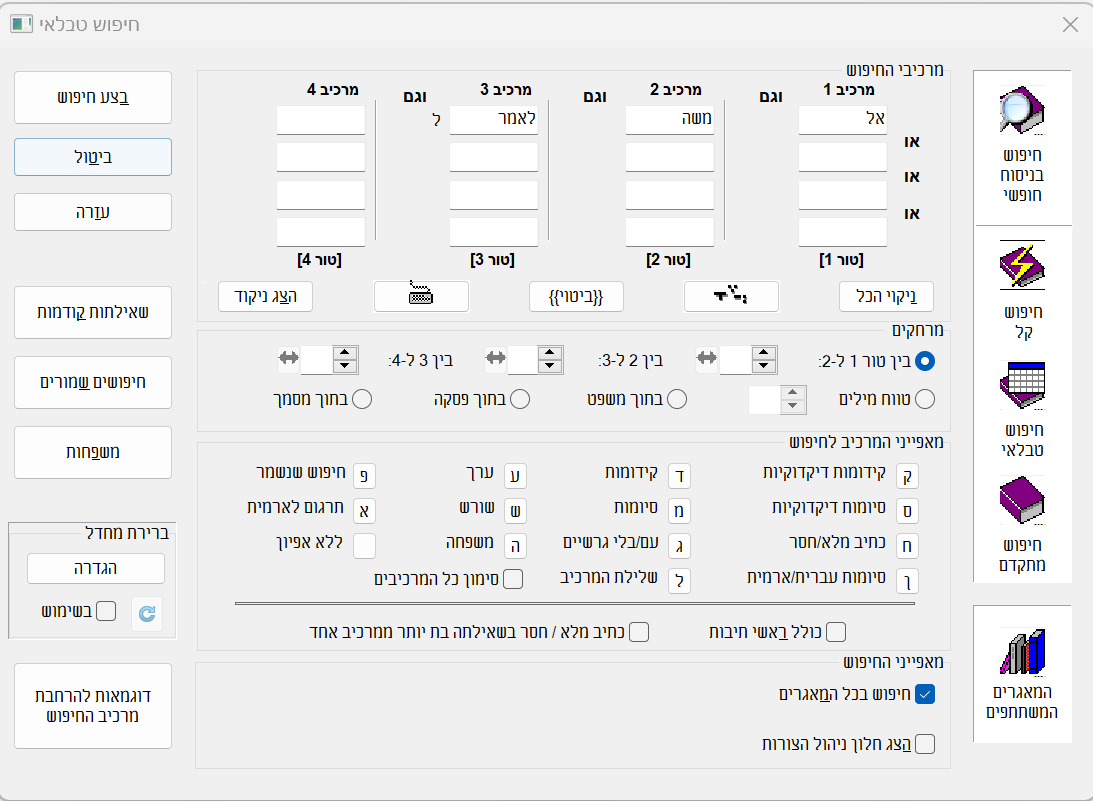Increase the column 1-2 distance spinner
The image size is (1093, 801).
click(x=764, y=353)
